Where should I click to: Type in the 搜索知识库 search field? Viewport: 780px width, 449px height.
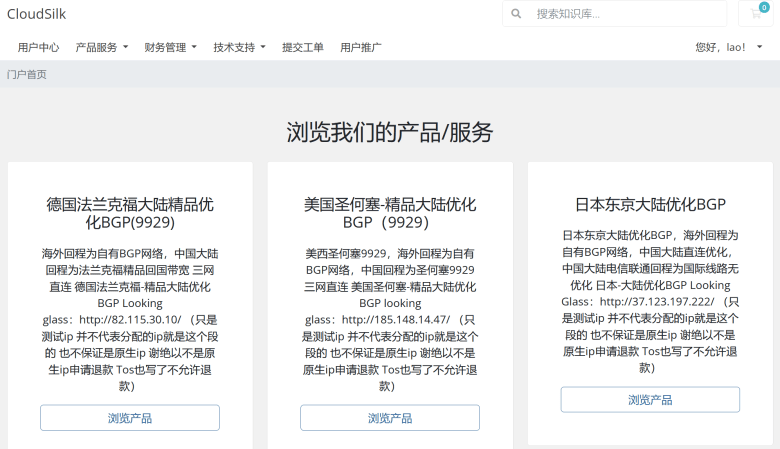pos(625,14)
